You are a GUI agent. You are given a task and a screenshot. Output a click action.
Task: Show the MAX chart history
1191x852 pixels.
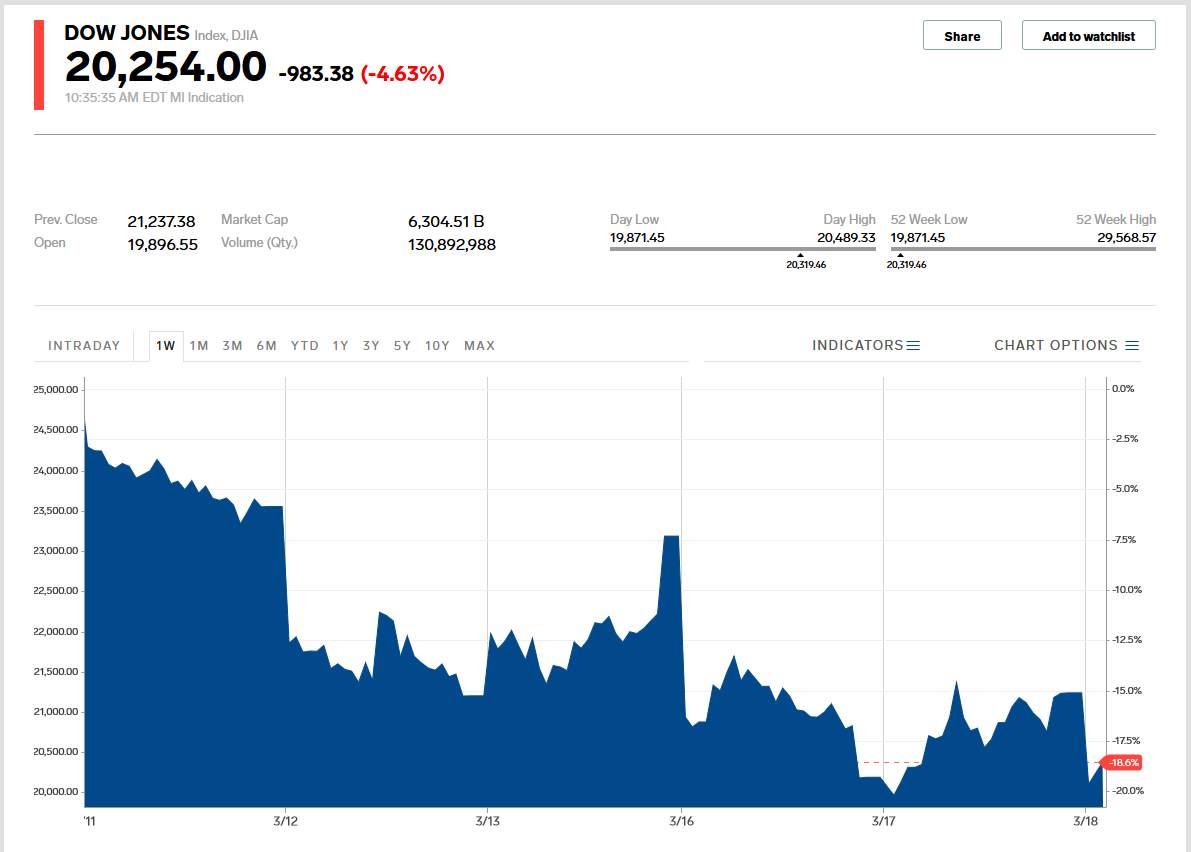479,346
